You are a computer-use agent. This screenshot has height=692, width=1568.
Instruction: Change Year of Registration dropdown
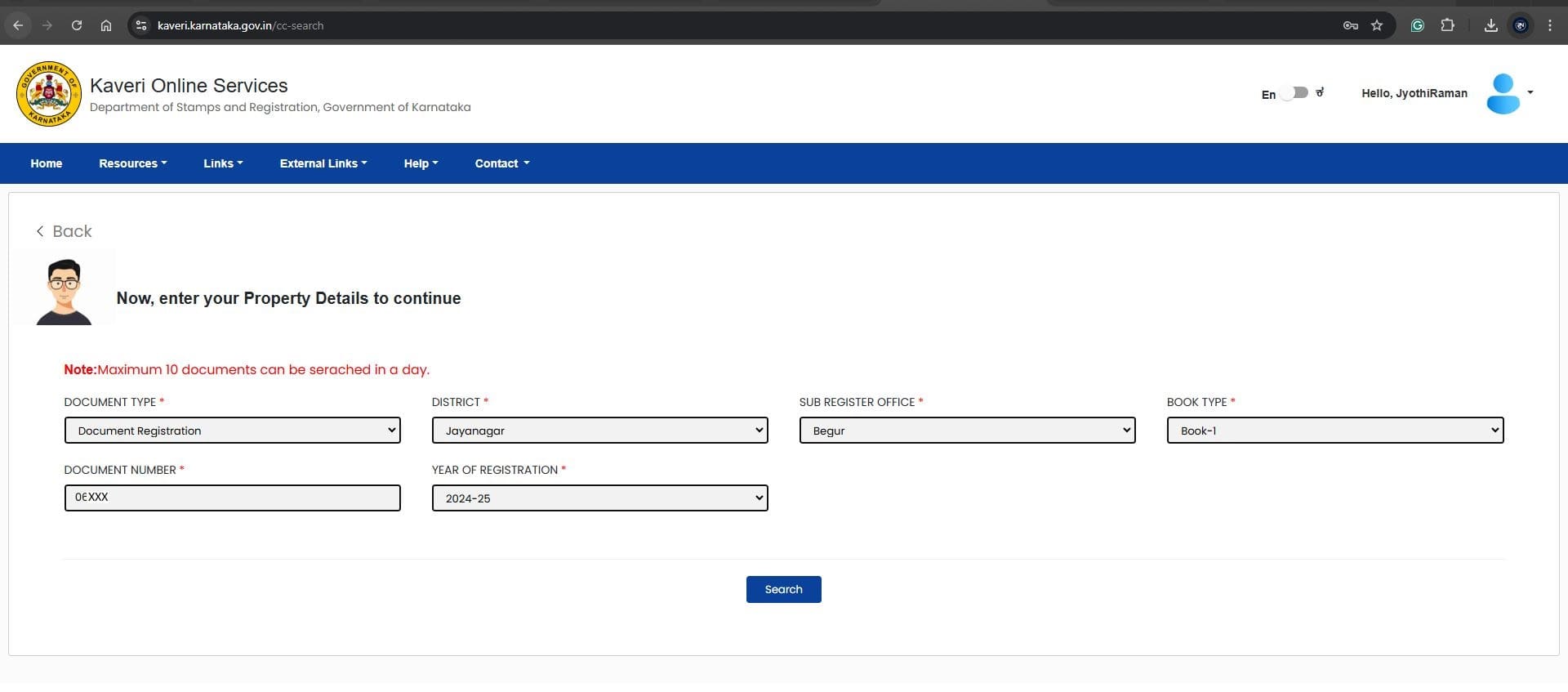tap(599, 498)
